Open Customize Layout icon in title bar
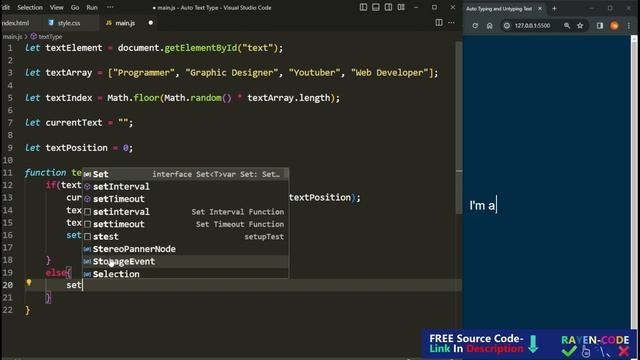The image size is (640, 360). point(401,7)
